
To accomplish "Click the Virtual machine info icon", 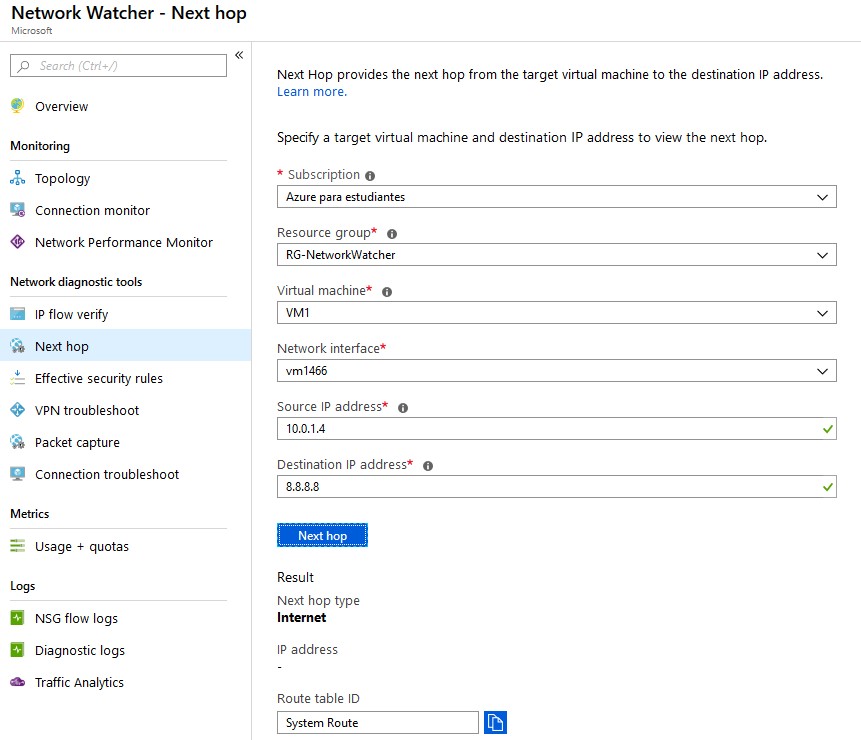I will (387, 292).
